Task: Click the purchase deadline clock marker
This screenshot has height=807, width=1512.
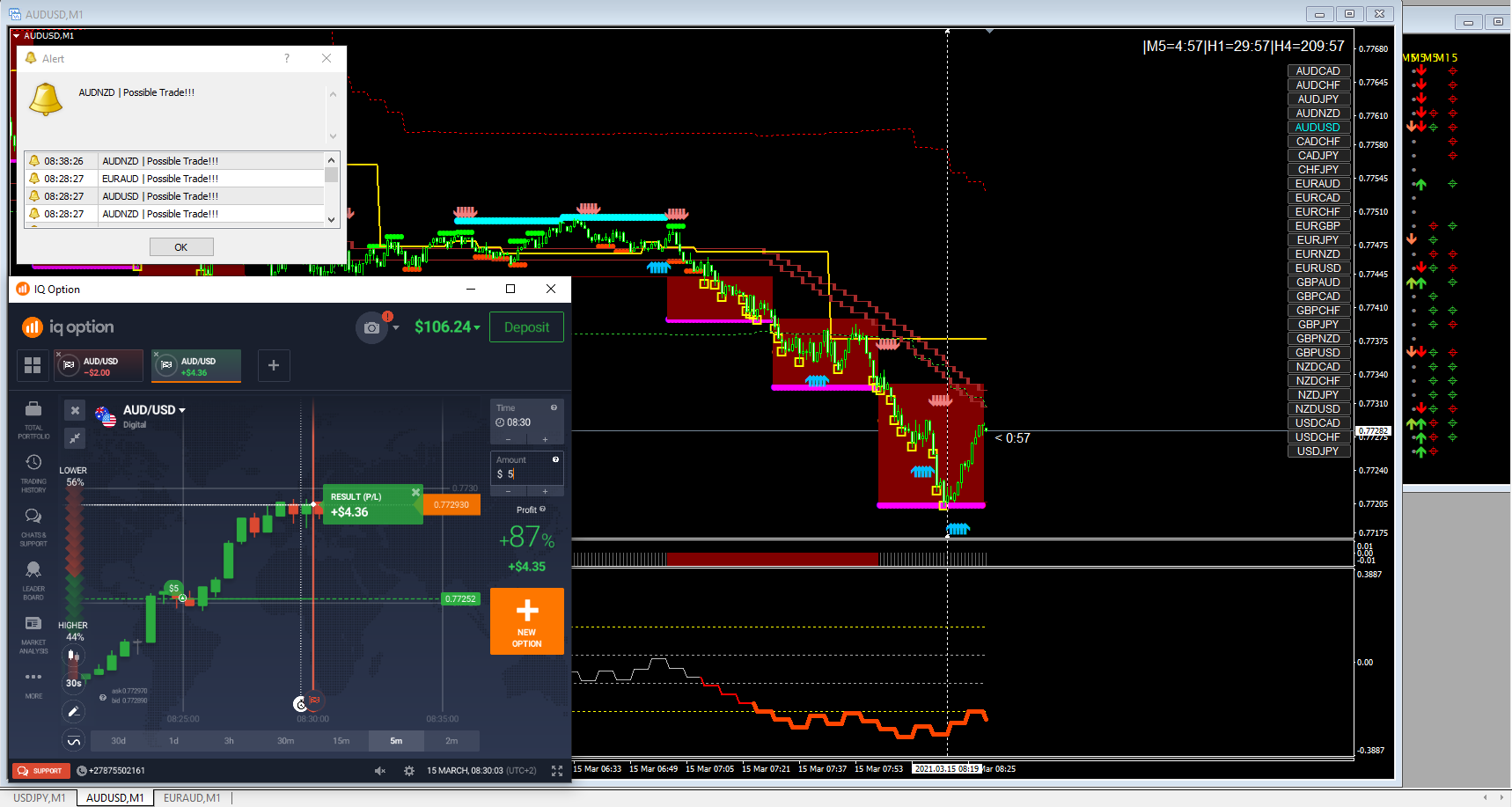Action: (x=300, y=704)
